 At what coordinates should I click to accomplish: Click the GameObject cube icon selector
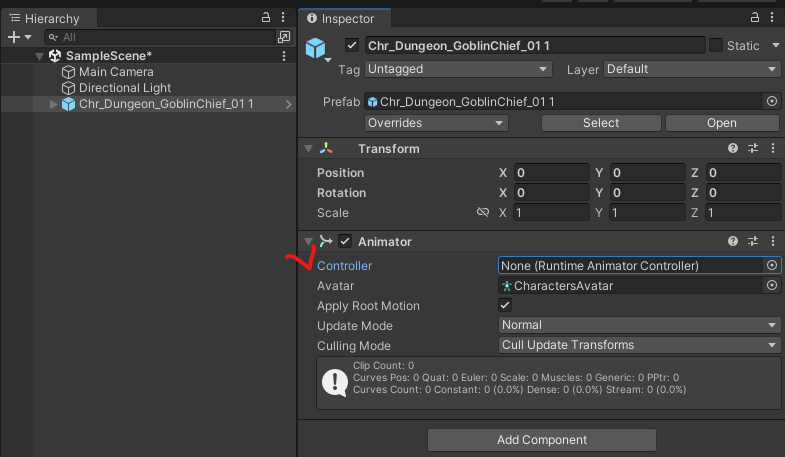click(x=317, y=49)
